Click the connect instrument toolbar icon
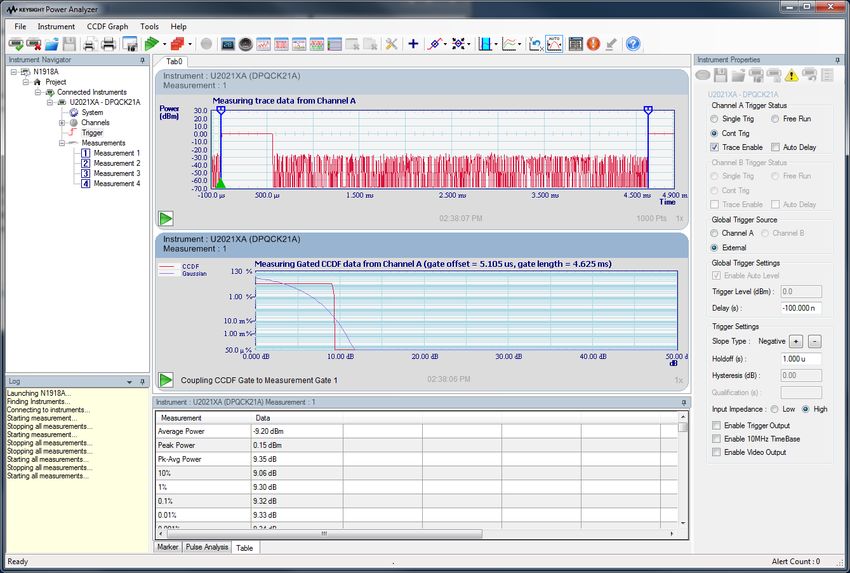This screenshot has width=850, height=573. pos(16,44)
